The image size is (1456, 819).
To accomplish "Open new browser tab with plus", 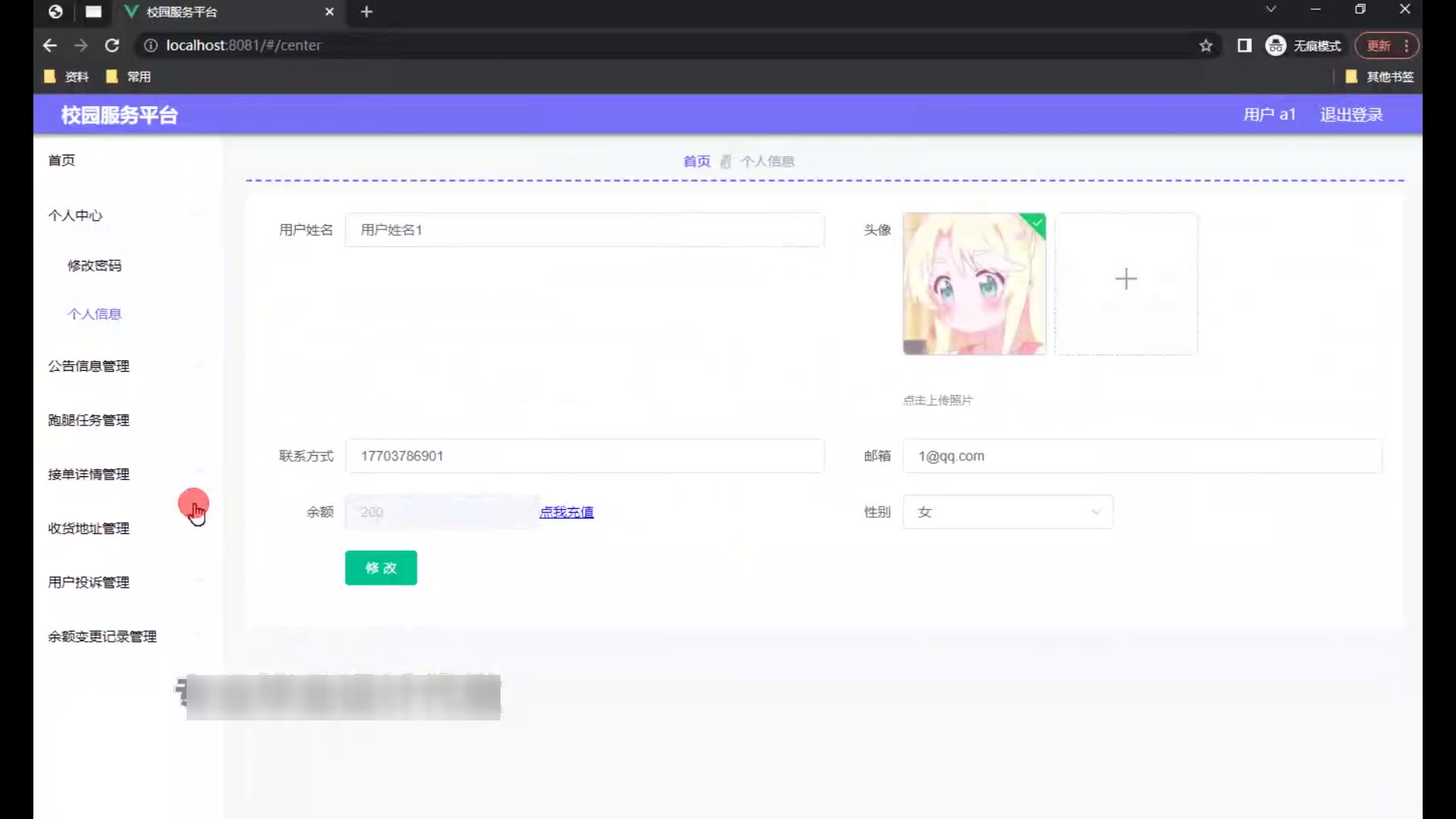I will [366, 12].
